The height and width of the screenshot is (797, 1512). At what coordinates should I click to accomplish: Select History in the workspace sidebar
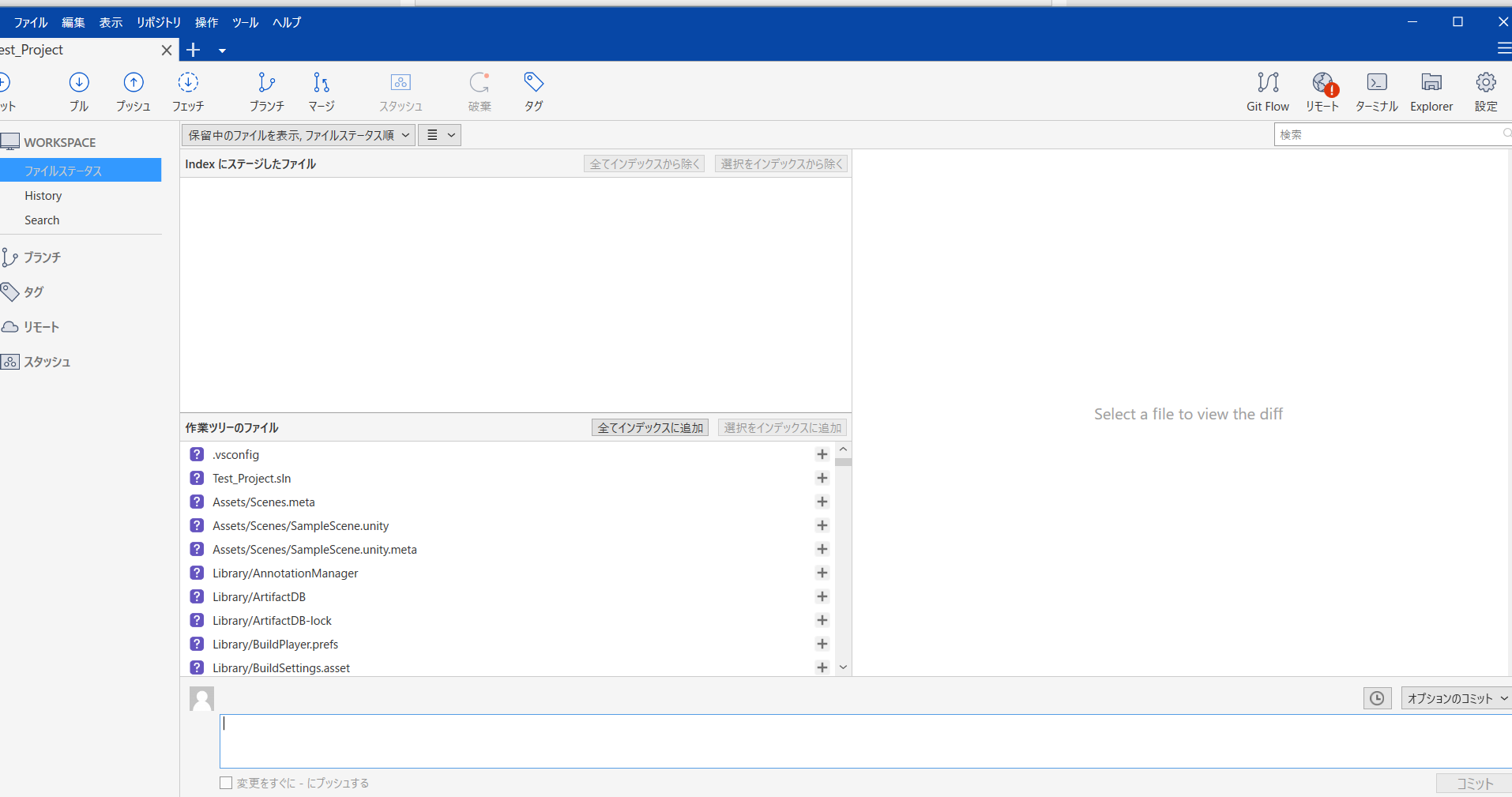tap(43, 195)
